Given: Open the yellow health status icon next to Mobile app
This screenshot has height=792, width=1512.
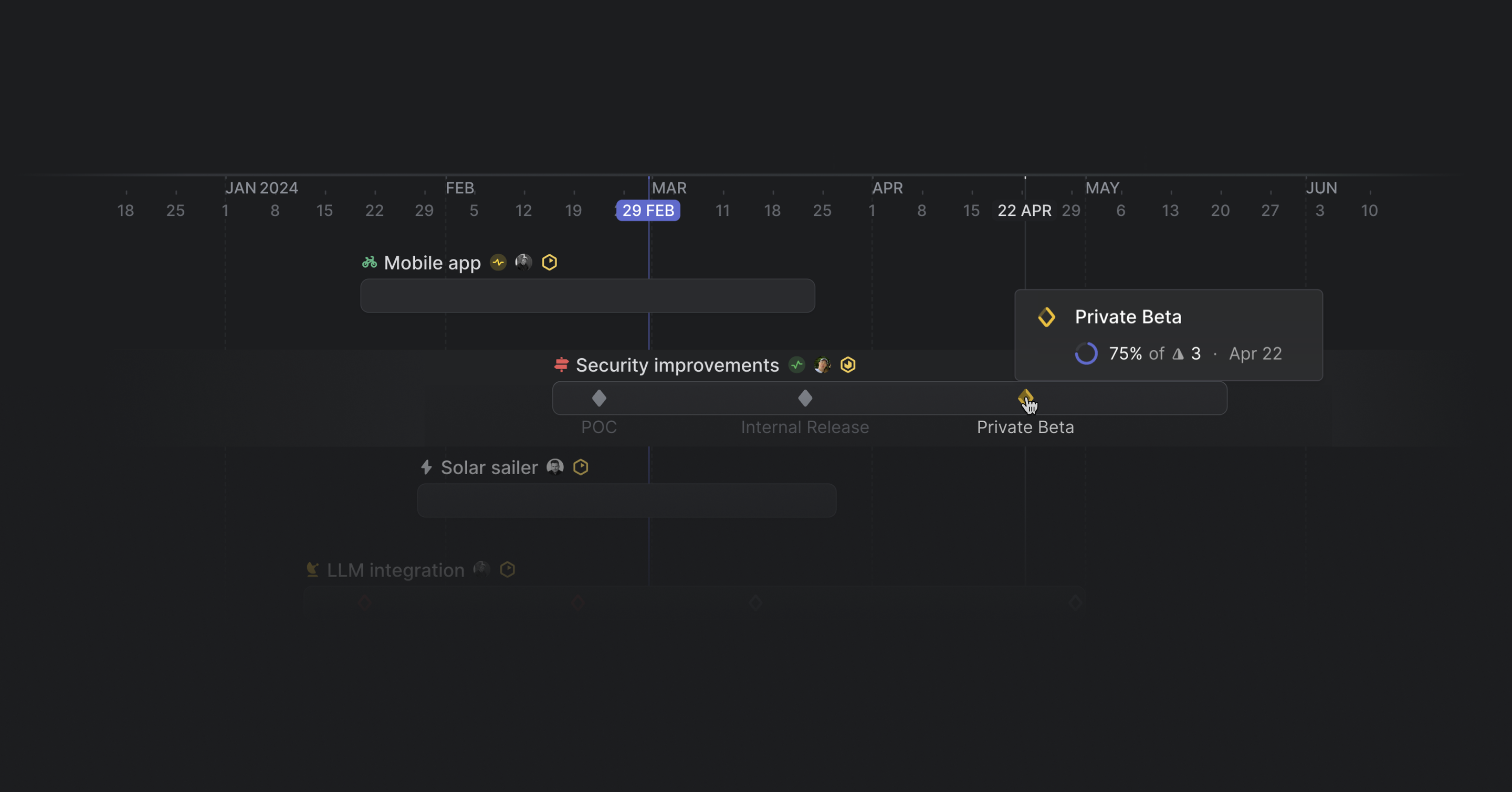Looking at the screenshot, I should point(498,263).
